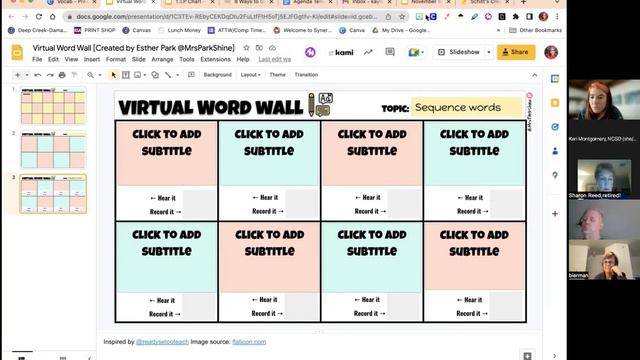Open Other Bookmarks folder
Image resolution: width=640 pixels, height=360 pixels.
click(536, 30)
